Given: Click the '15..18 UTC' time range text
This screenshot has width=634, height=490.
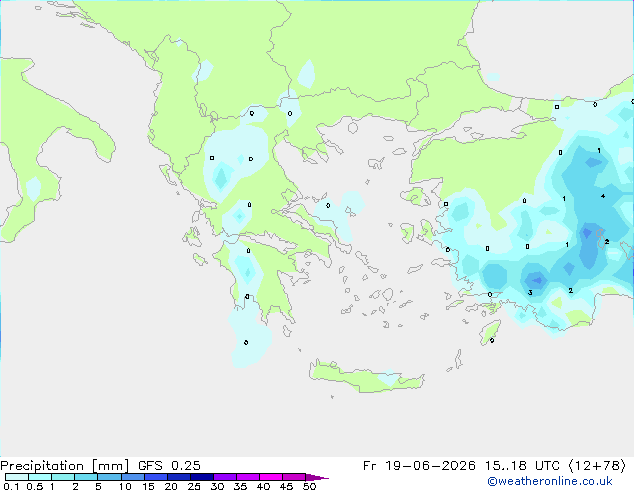Looking at the screenshot, I should point(522,466).
